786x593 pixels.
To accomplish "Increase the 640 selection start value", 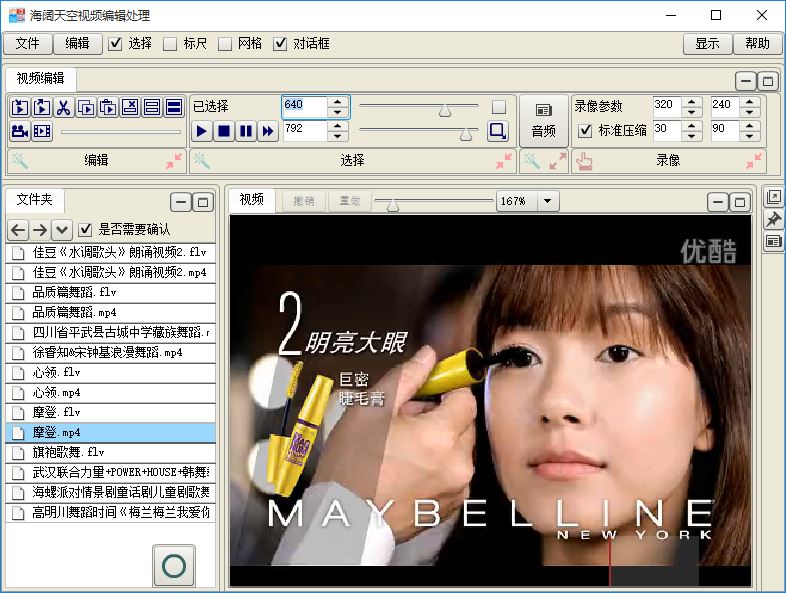I will [x=337, y=102].
